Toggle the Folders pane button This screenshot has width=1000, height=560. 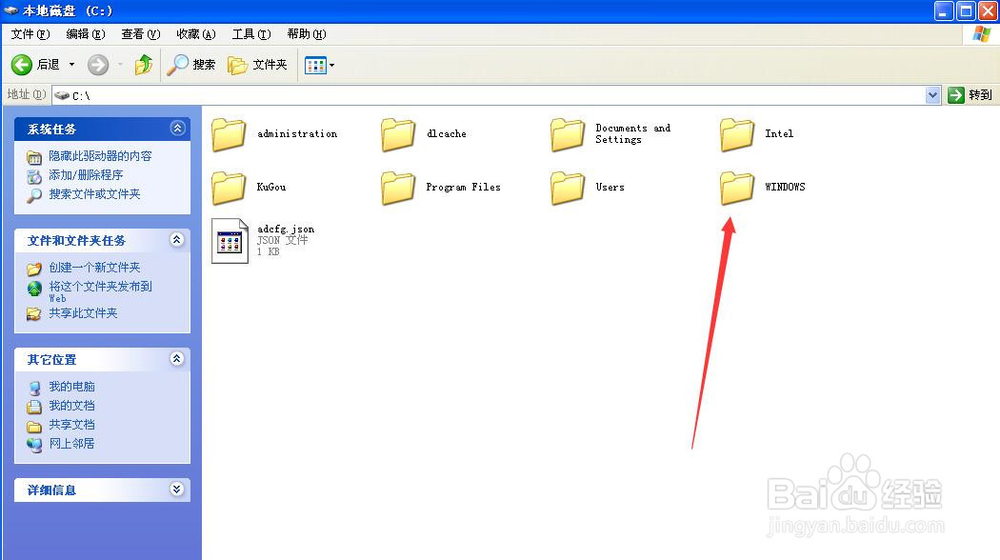[257, 64]
